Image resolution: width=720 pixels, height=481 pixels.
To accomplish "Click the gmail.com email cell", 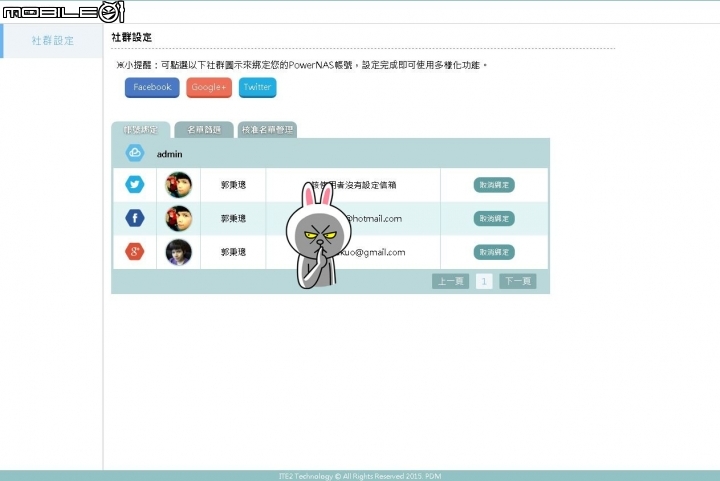I will click(x=353, y=252).
